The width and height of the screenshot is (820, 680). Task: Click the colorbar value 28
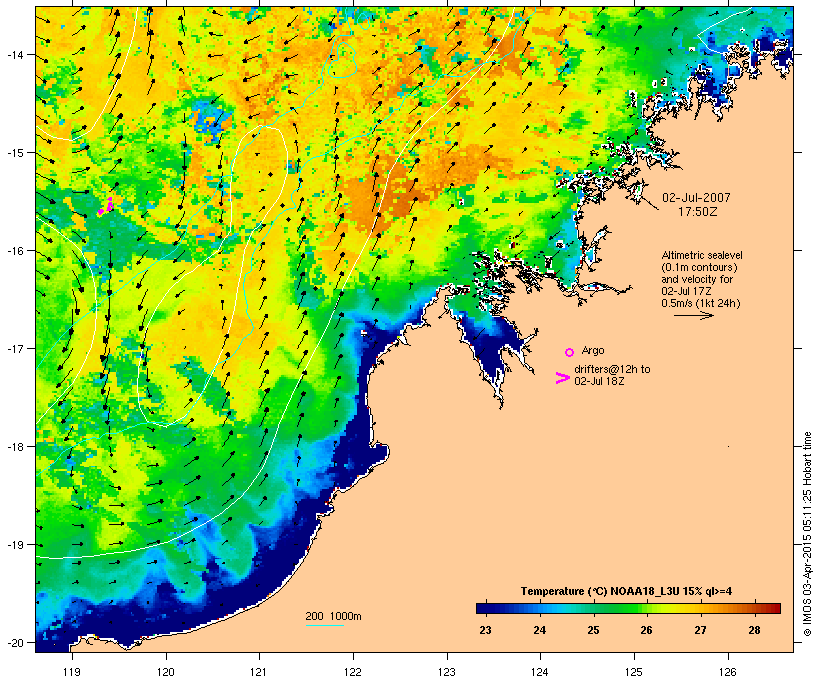pyautogui.click(x=754, y=630)
